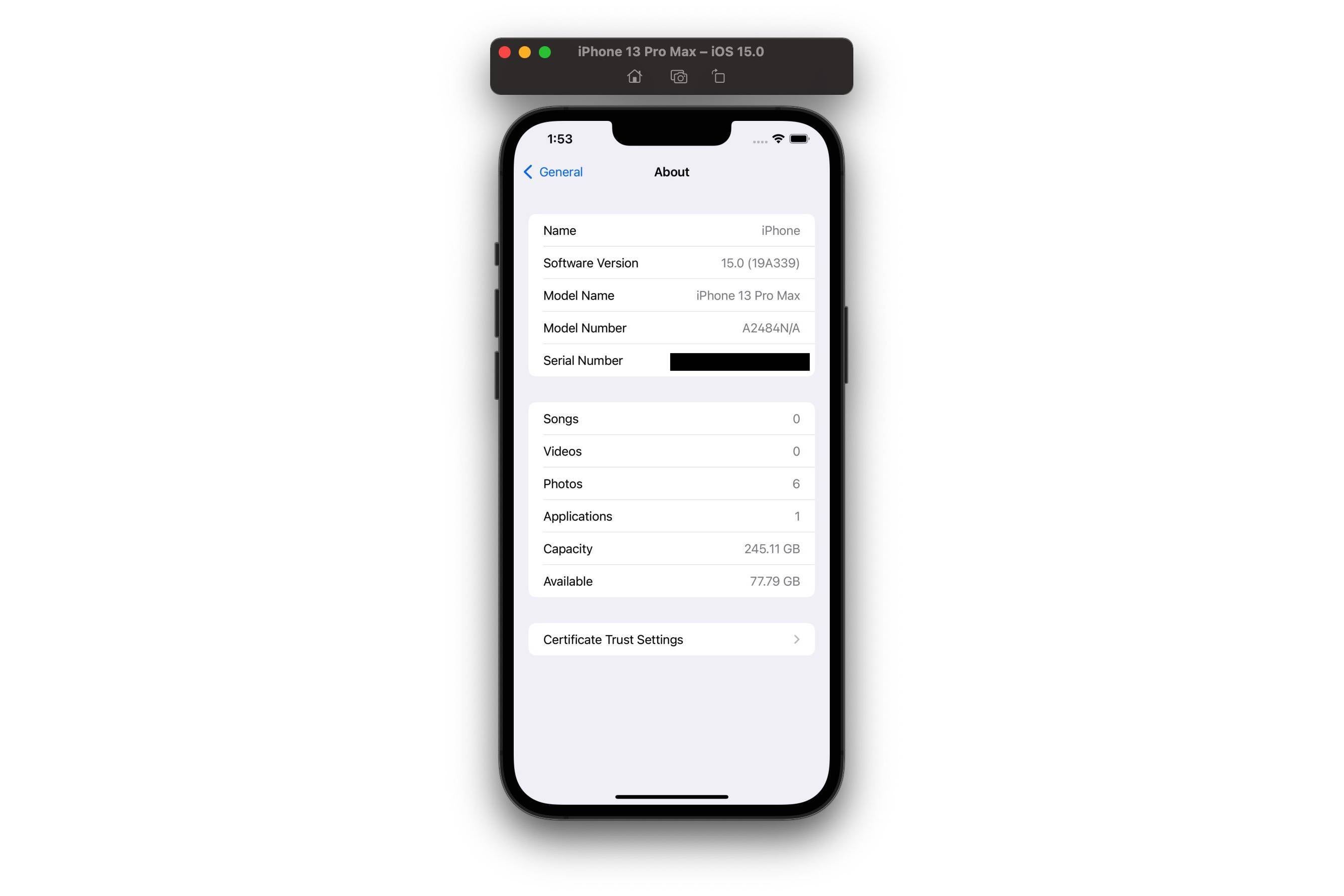Viewport: 1344px width, 896px height.
Task: Click the yellow minimize button in title bar
Action: (525, 51)
